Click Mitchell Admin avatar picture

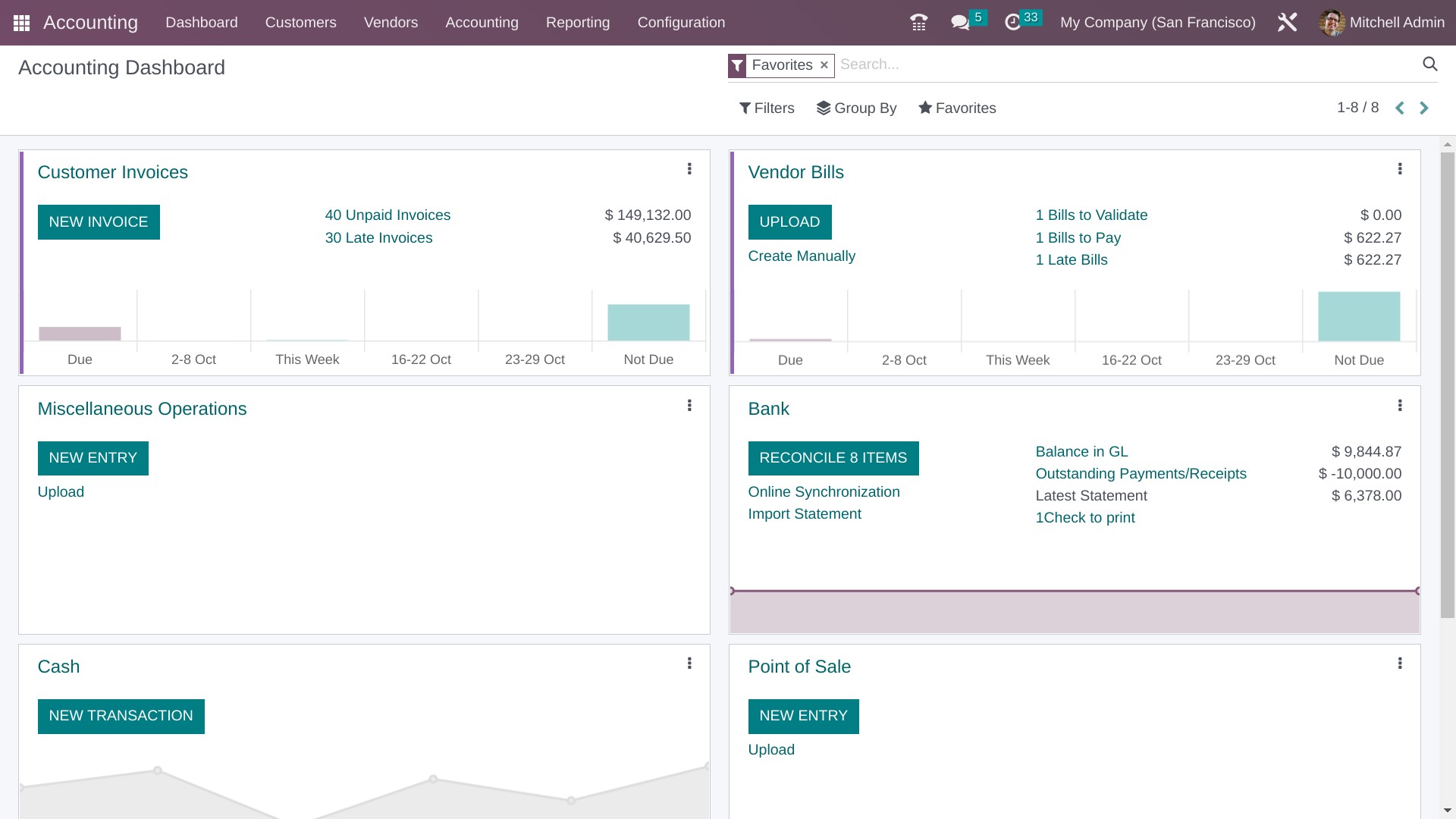pos(1332,23)
